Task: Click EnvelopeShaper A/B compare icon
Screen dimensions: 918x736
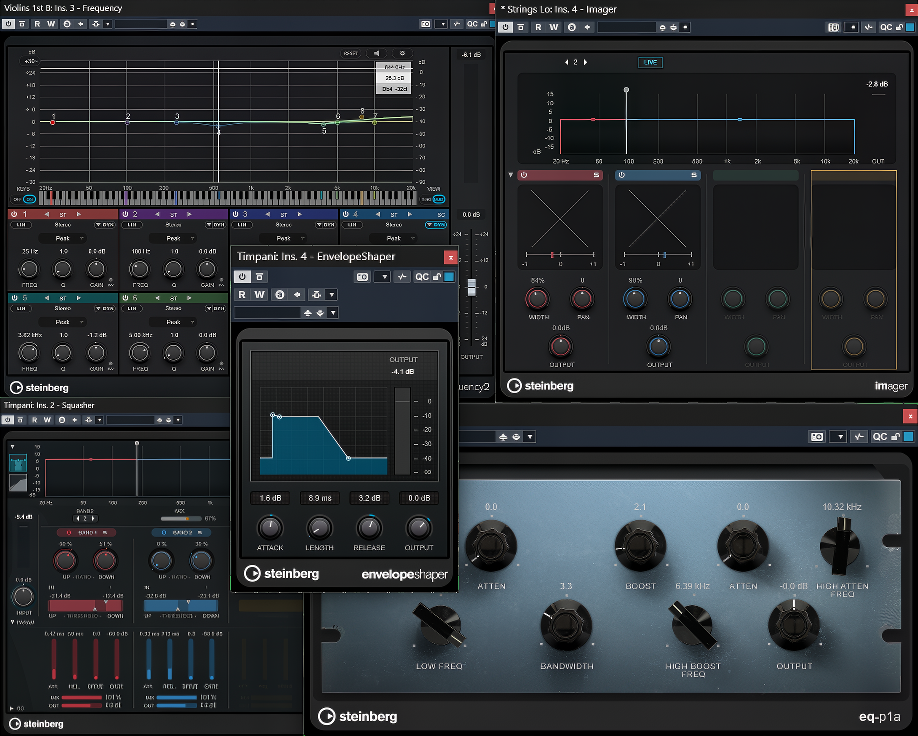Action: point(280,295)
